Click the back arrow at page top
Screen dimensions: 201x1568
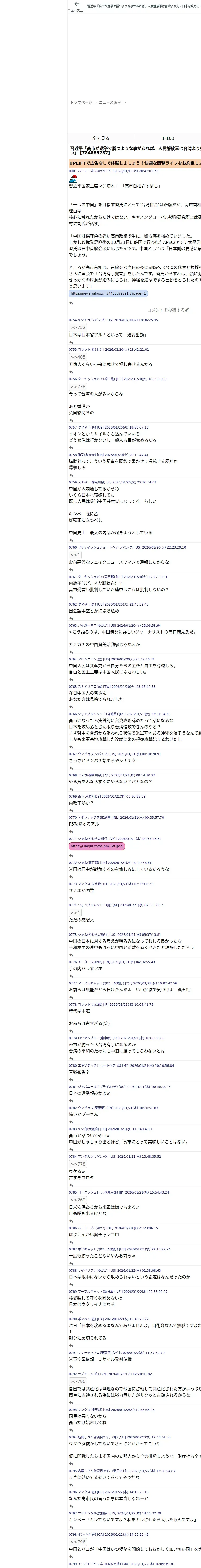point(76,4)
